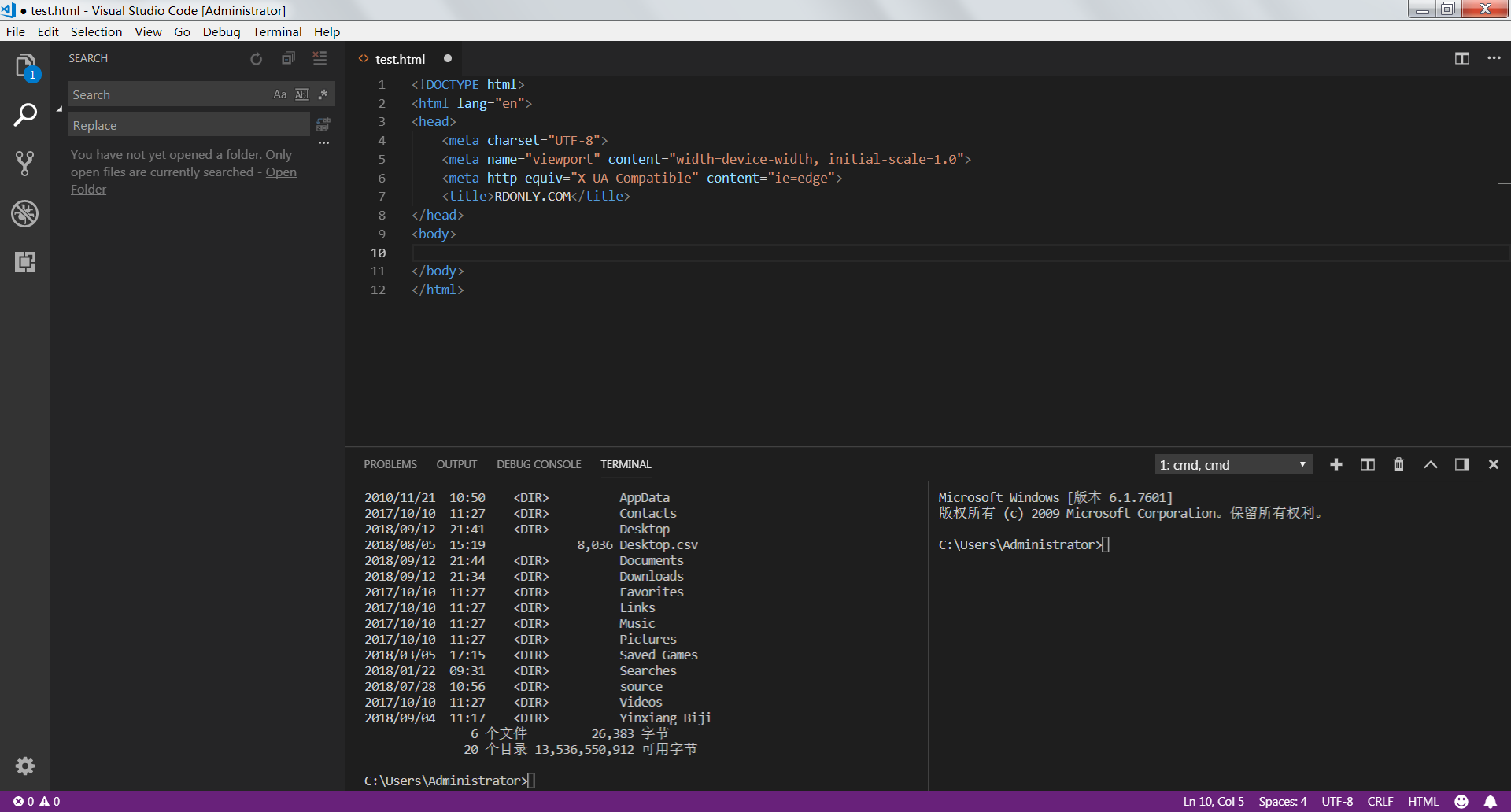Image resolution: width=1511 pixels, height=812 pixels.
Task: Click Ln 10, Col 5 status item
Action: coord(1214,802)
